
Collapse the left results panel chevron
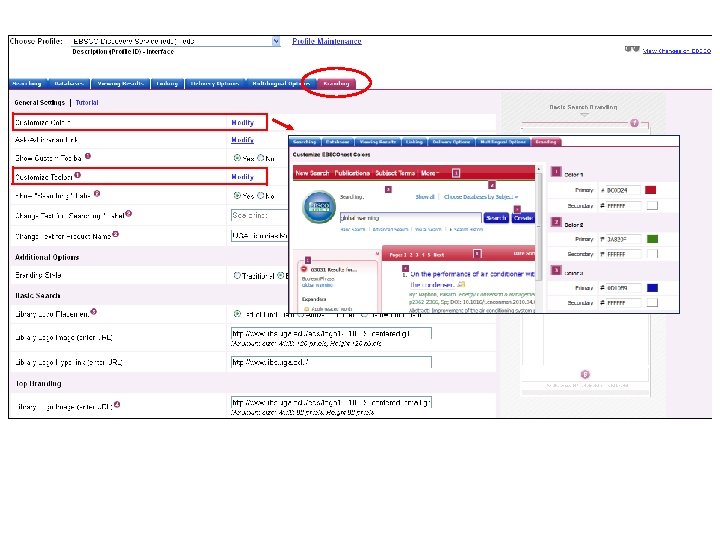(377, 253)
